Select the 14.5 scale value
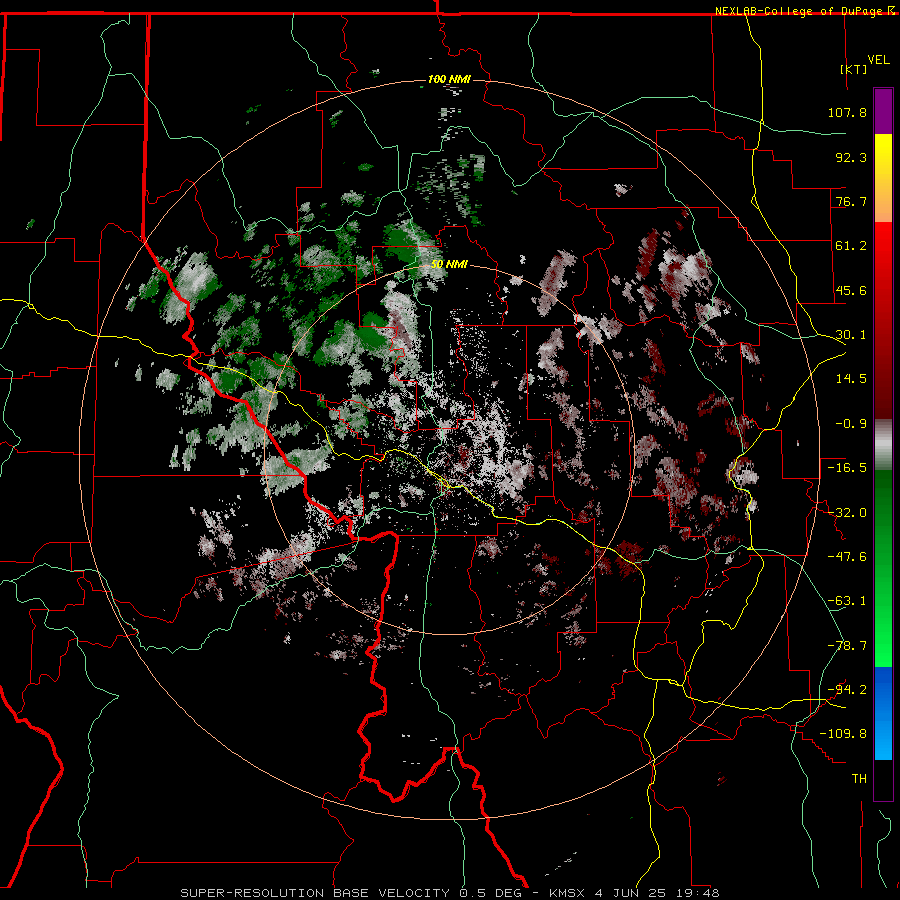 tap(851, 379)
